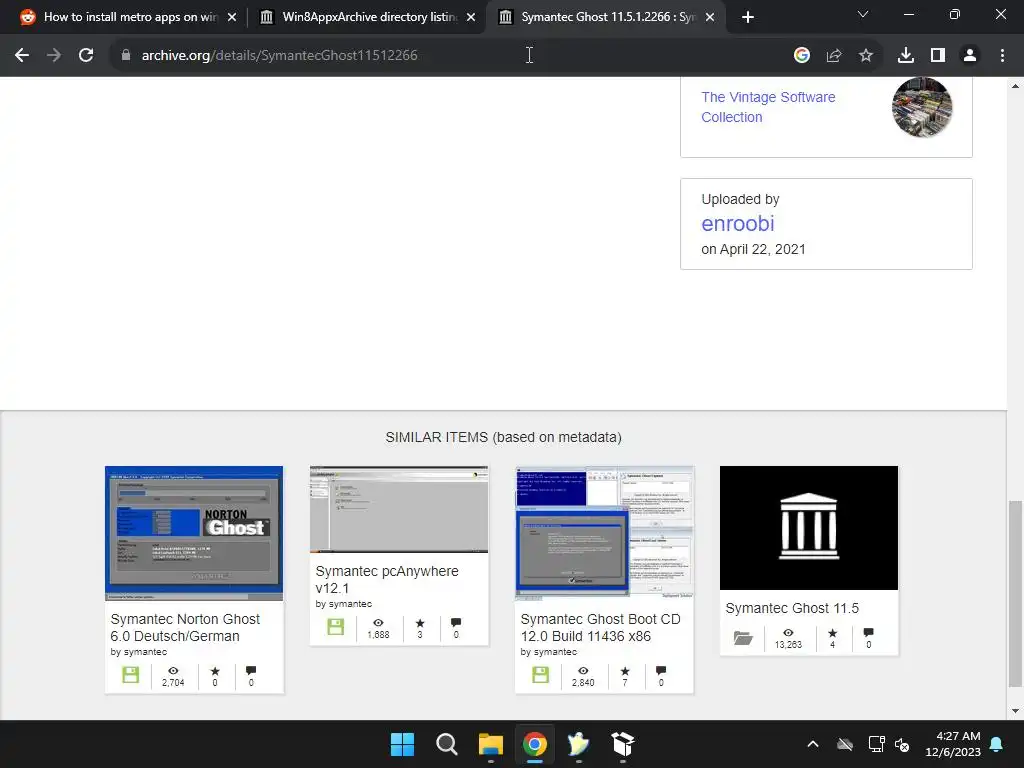Open the Google icon in address bar
Screen dimensions: 1024x768
coord(802,56)
